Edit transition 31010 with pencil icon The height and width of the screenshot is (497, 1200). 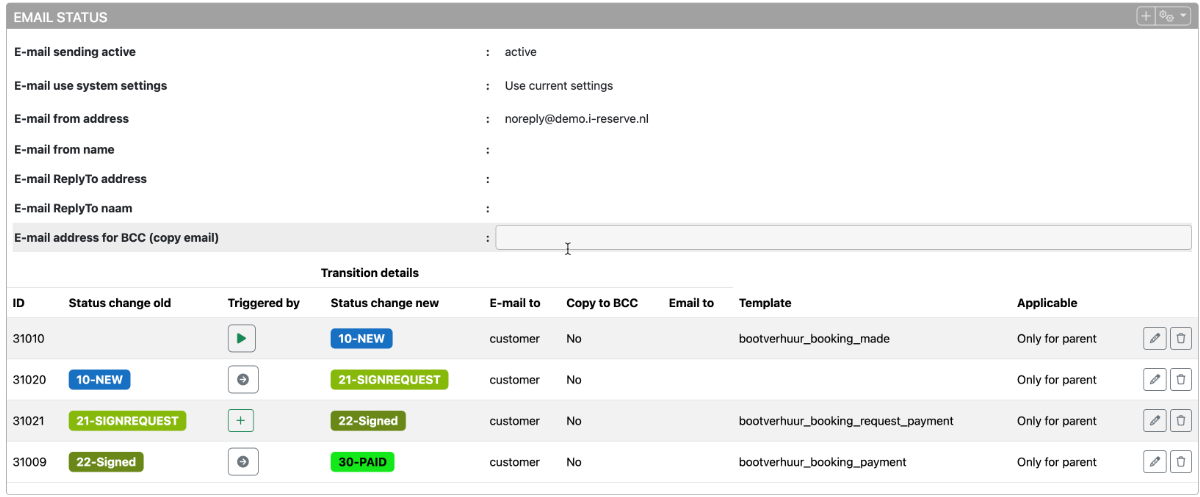[1154, 339]
